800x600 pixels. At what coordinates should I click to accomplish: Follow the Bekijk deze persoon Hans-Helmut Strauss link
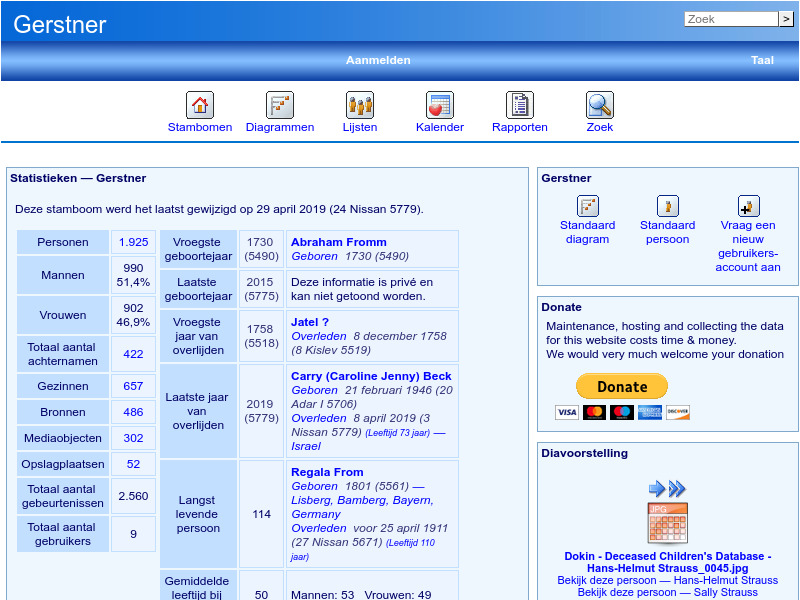668,580
